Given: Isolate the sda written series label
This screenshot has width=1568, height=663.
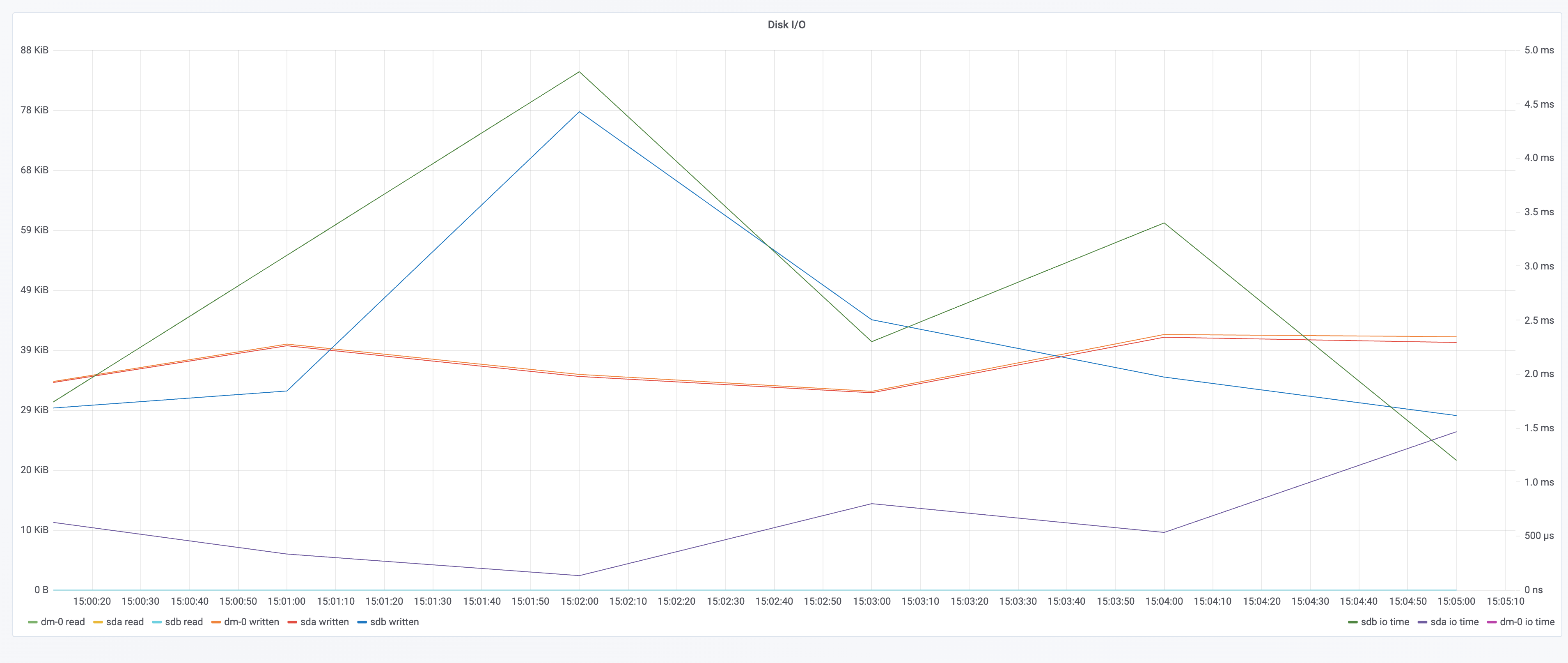Looking at the screenshot, I should 324,622.
